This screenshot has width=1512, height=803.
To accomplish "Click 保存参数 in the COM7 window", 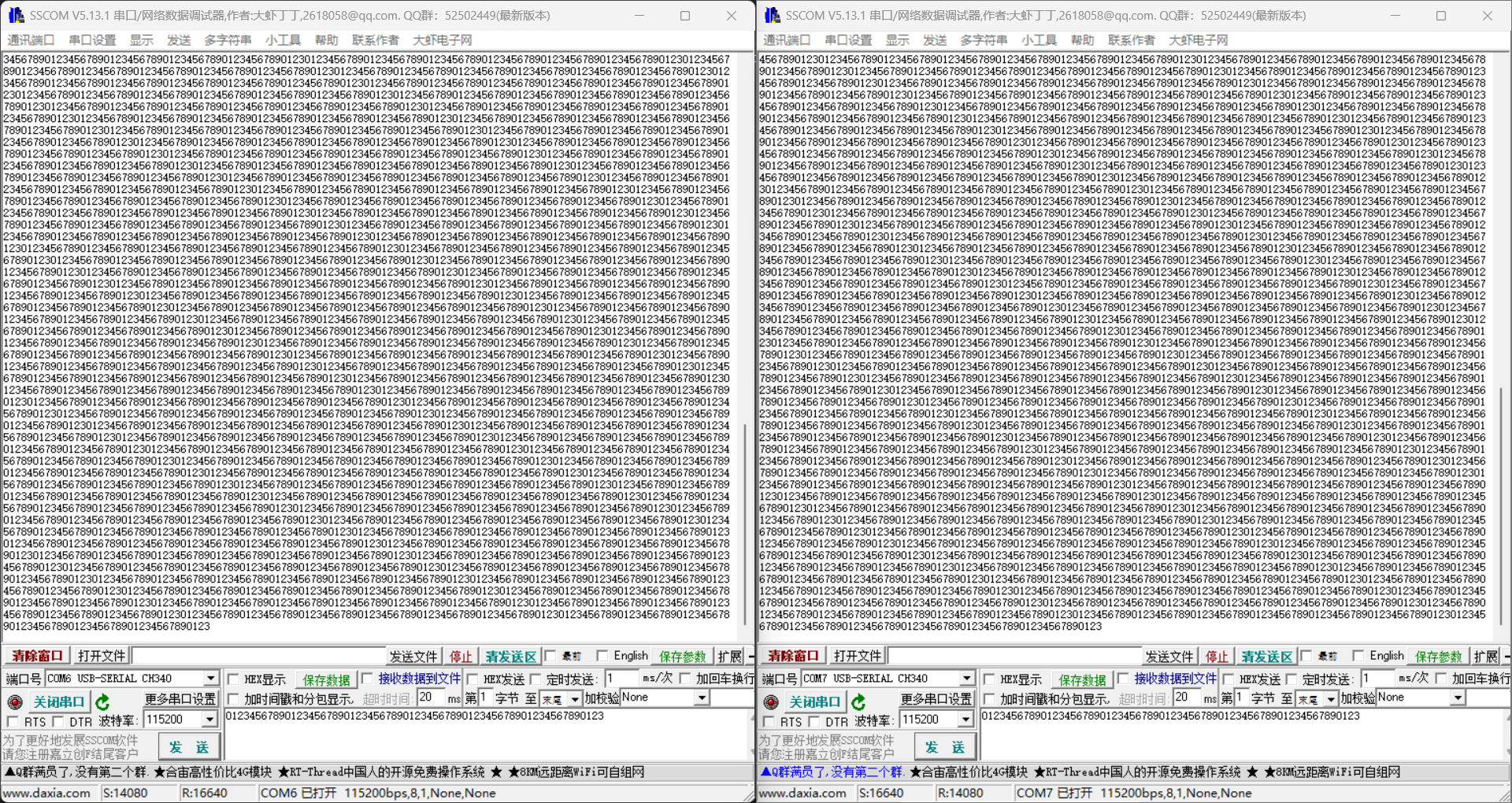I will 1439,657.
